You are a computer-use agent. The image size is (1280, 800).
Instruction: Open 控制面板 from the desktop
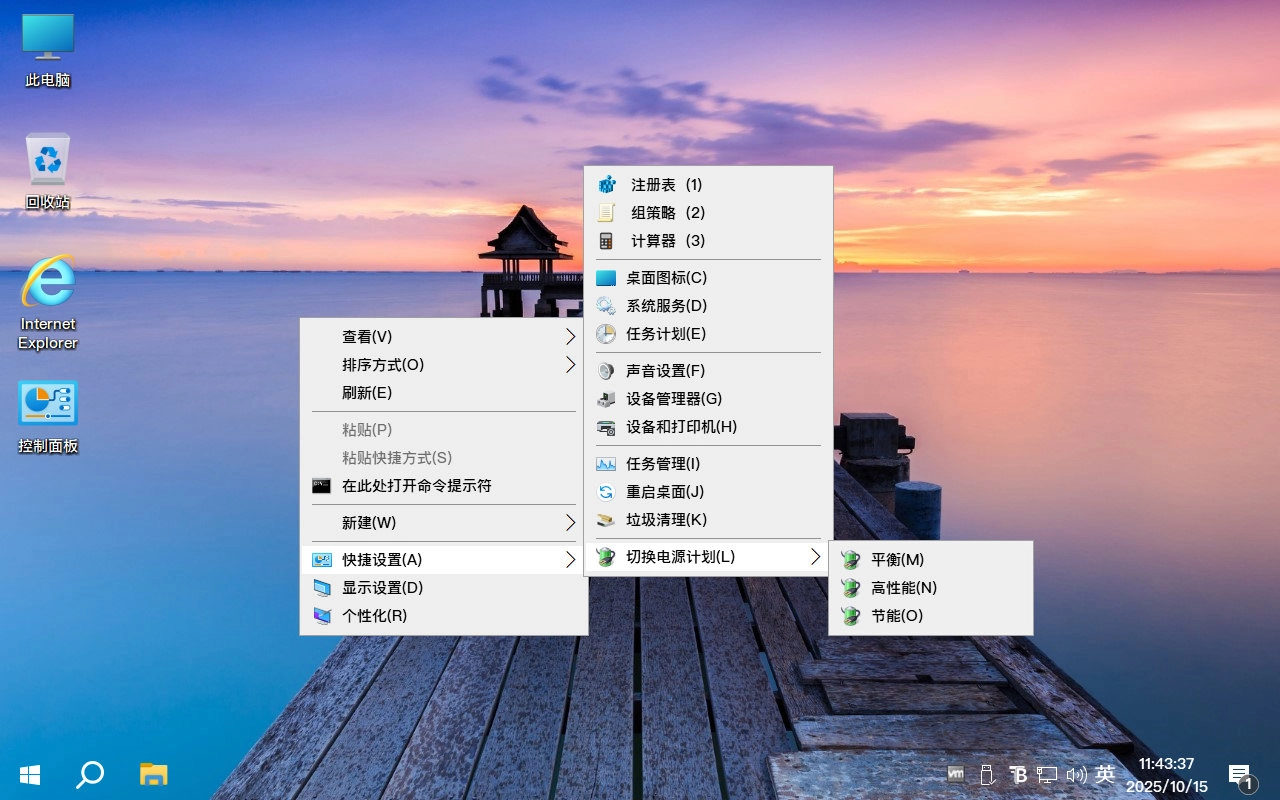(47, 405)
